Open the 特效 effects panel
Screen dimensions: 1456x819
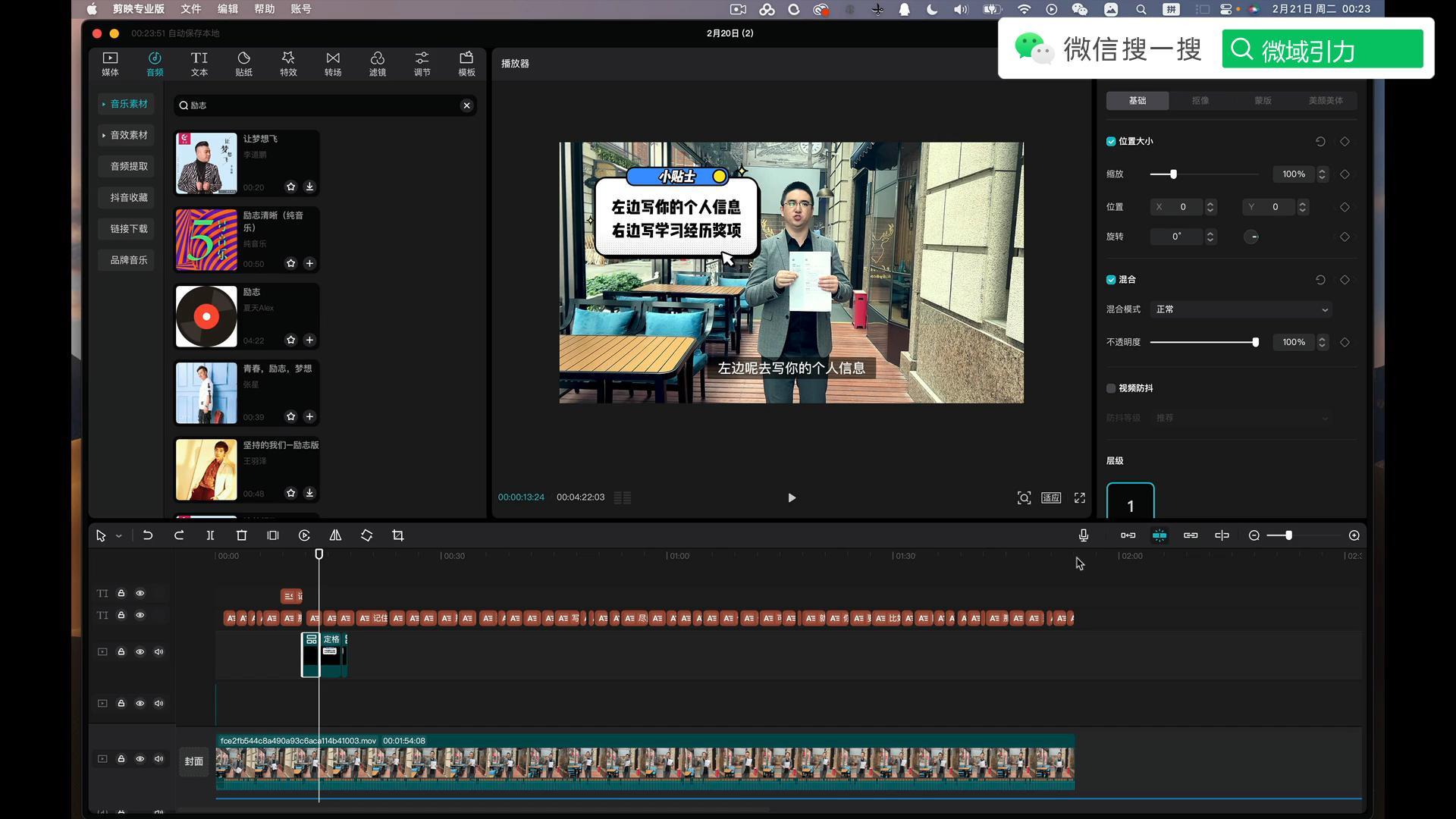coord(288,64)
